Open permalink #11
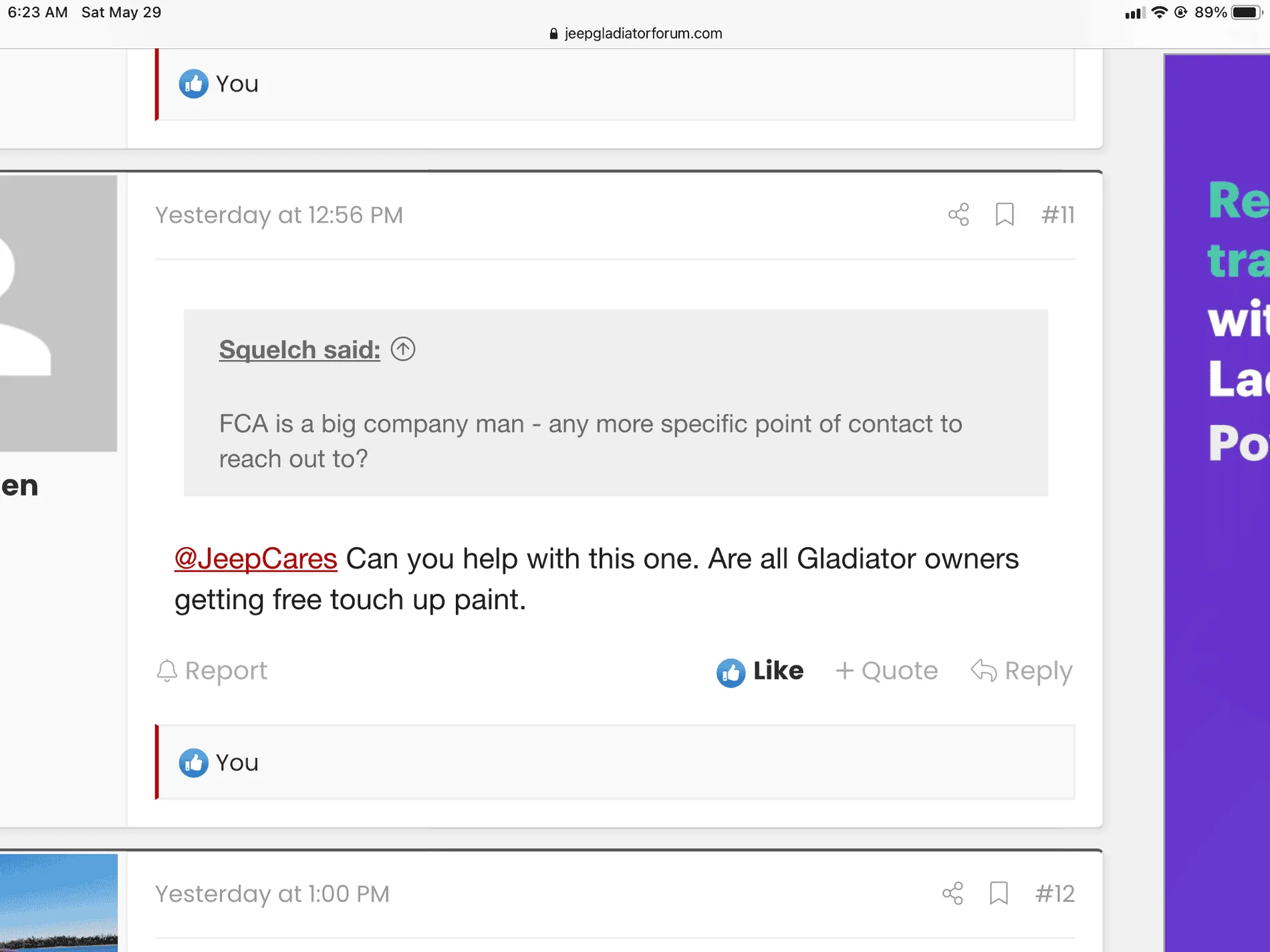The height and width of the screenshot is (952, 1270). coord(1057,214)
